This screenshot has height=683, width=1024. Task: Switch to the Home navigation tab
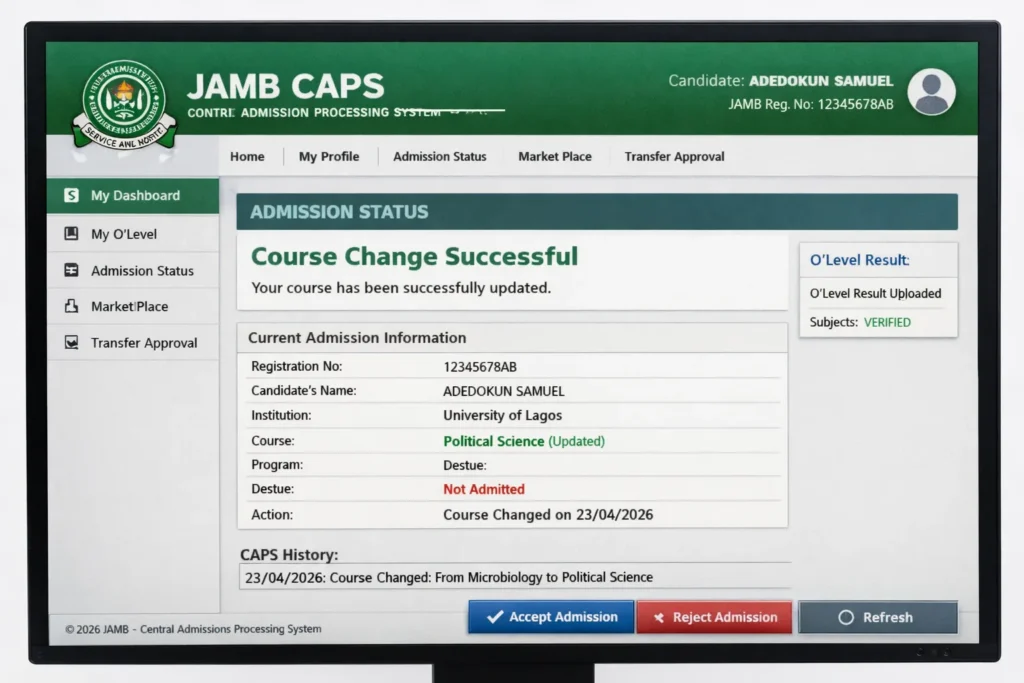tap(247, 156)
